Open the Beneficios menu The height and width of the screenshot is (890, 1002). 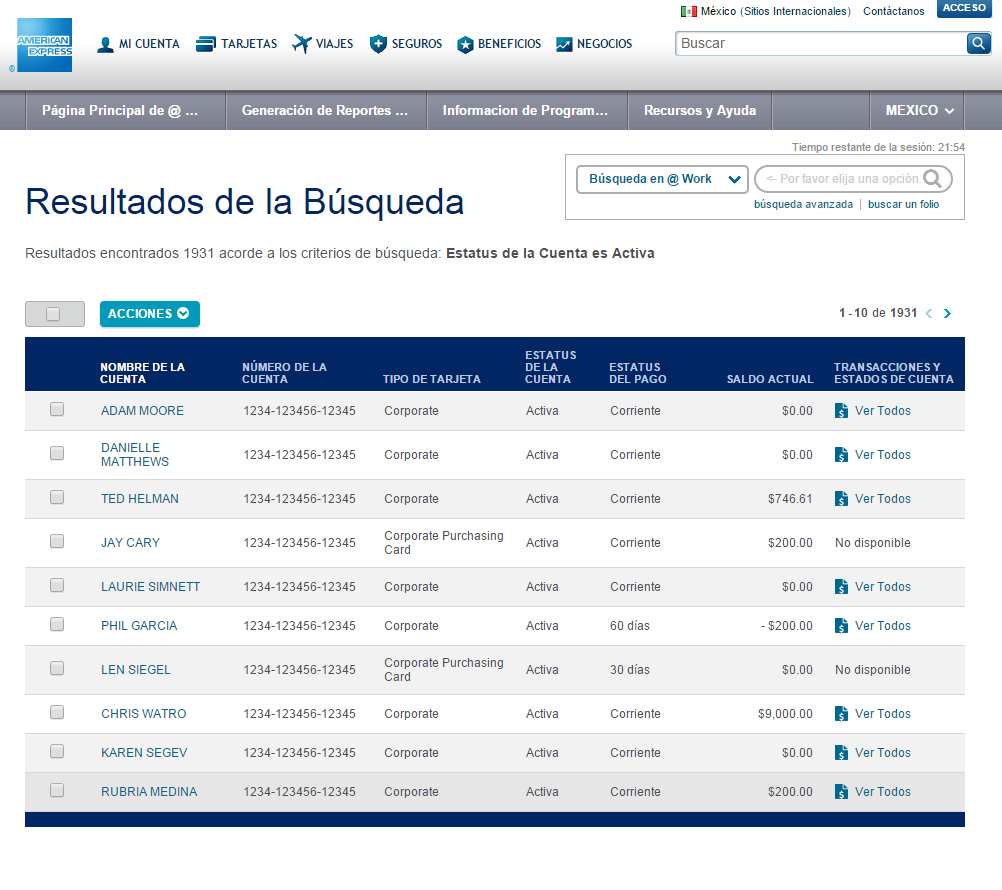tap(499, 44)
